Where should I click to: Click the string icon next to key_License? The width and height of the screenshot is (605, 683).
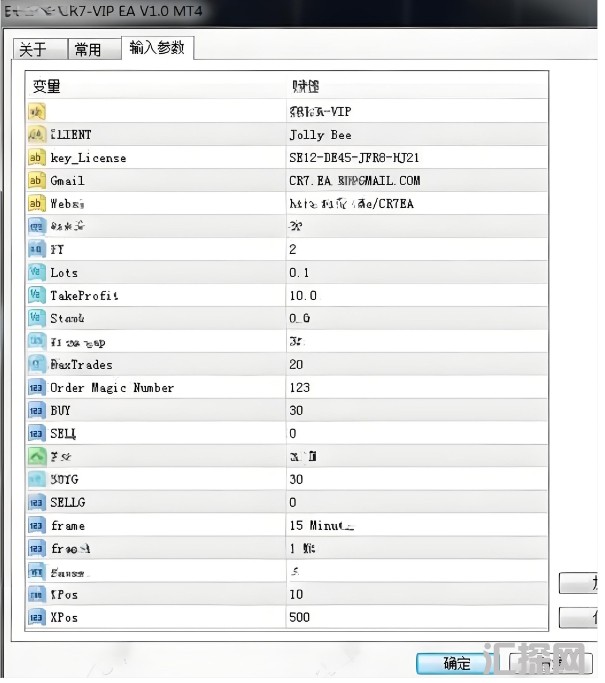(36, 157)
